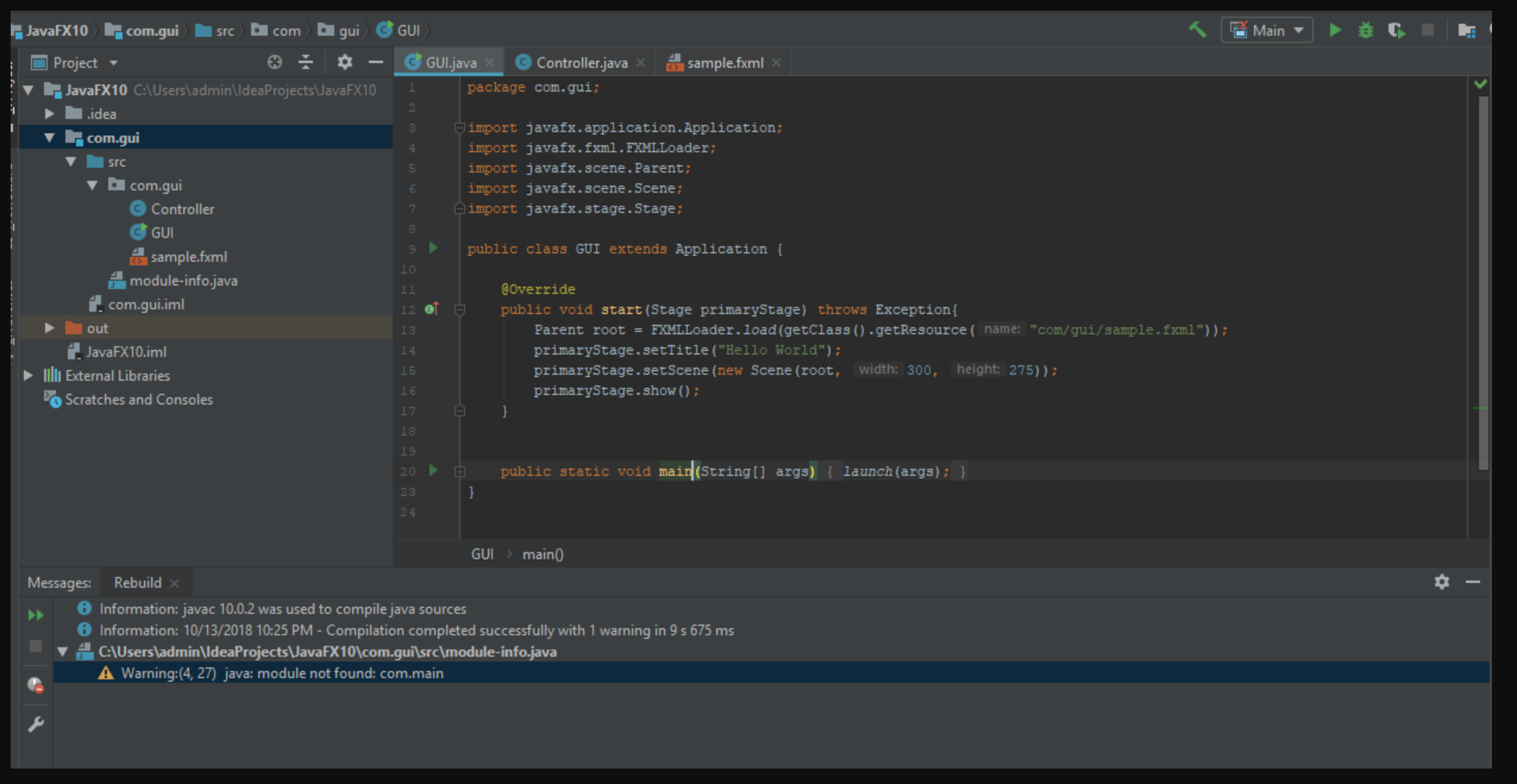Toggle the hide-warnings filter icon in Messages
This screenshot has width=1517, height=784.
36,685
